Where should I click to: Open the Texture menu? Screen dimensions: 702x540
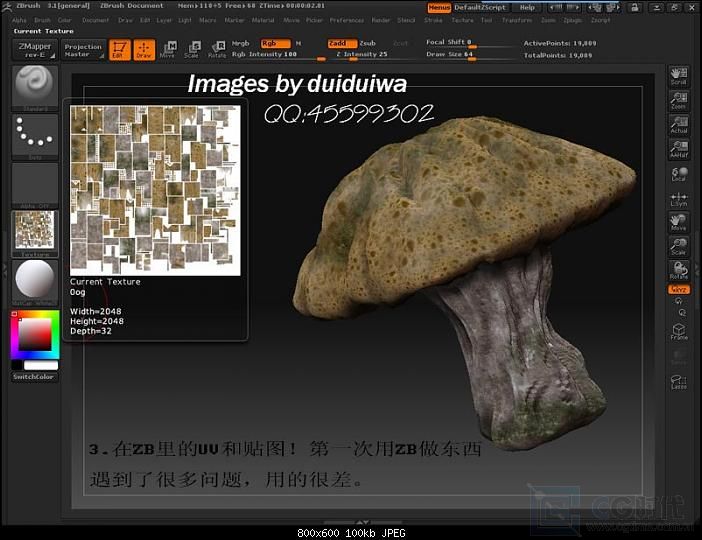pos(462,20)
